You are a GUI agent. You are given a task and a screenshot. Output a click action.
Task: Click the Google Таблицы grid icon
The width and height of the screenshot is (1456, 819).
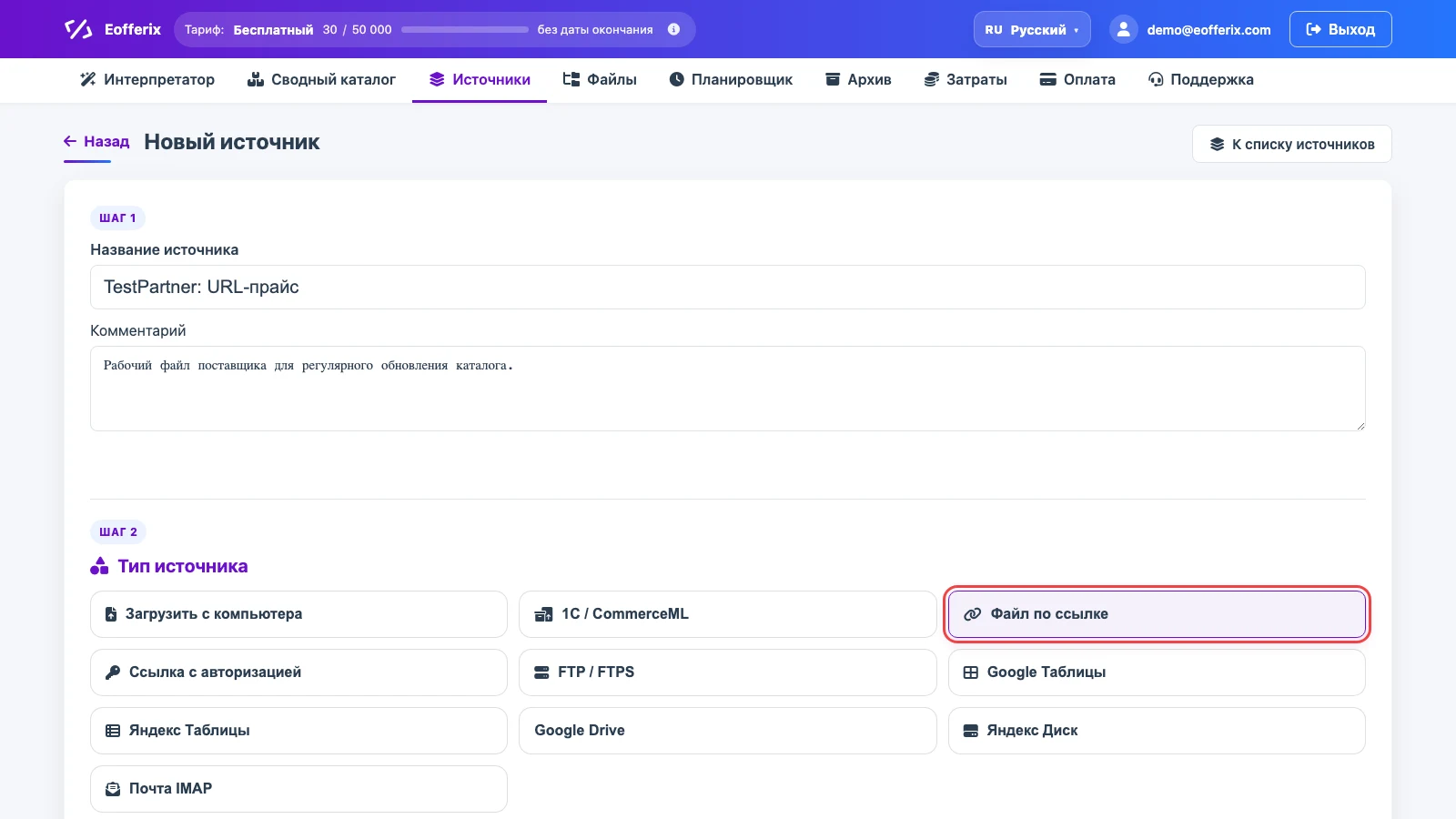coord(971,672)
